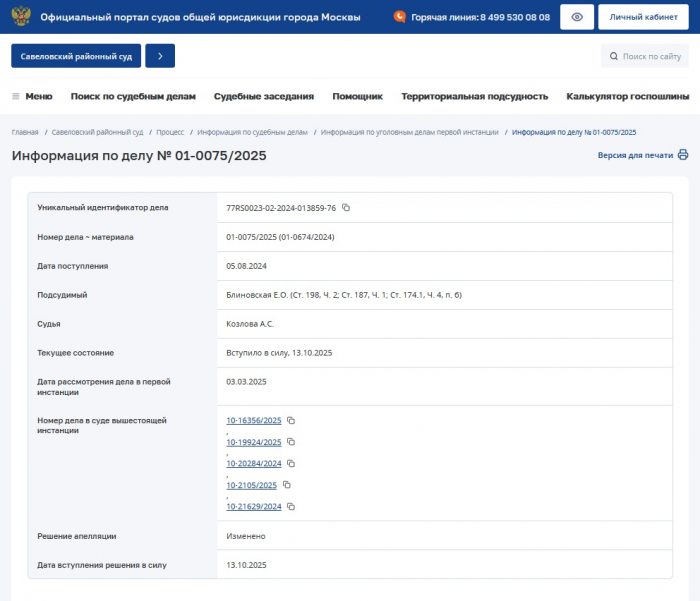Copy case number 10-2105/2025
700x601 pixels.
coord(287,485)
